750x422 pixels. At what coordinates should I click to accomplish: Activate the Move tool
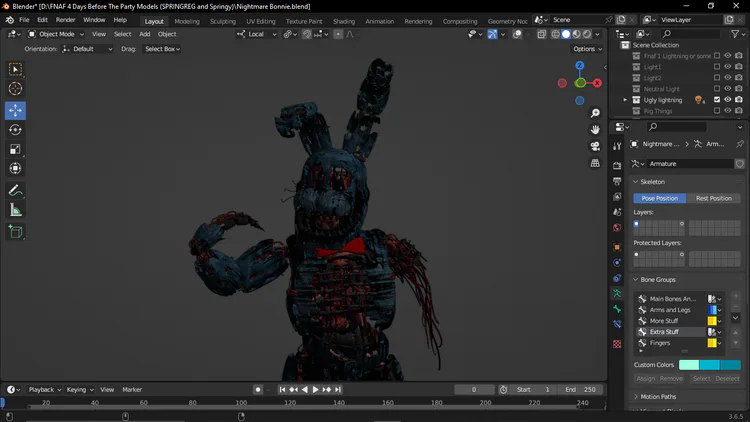point(15,111)
